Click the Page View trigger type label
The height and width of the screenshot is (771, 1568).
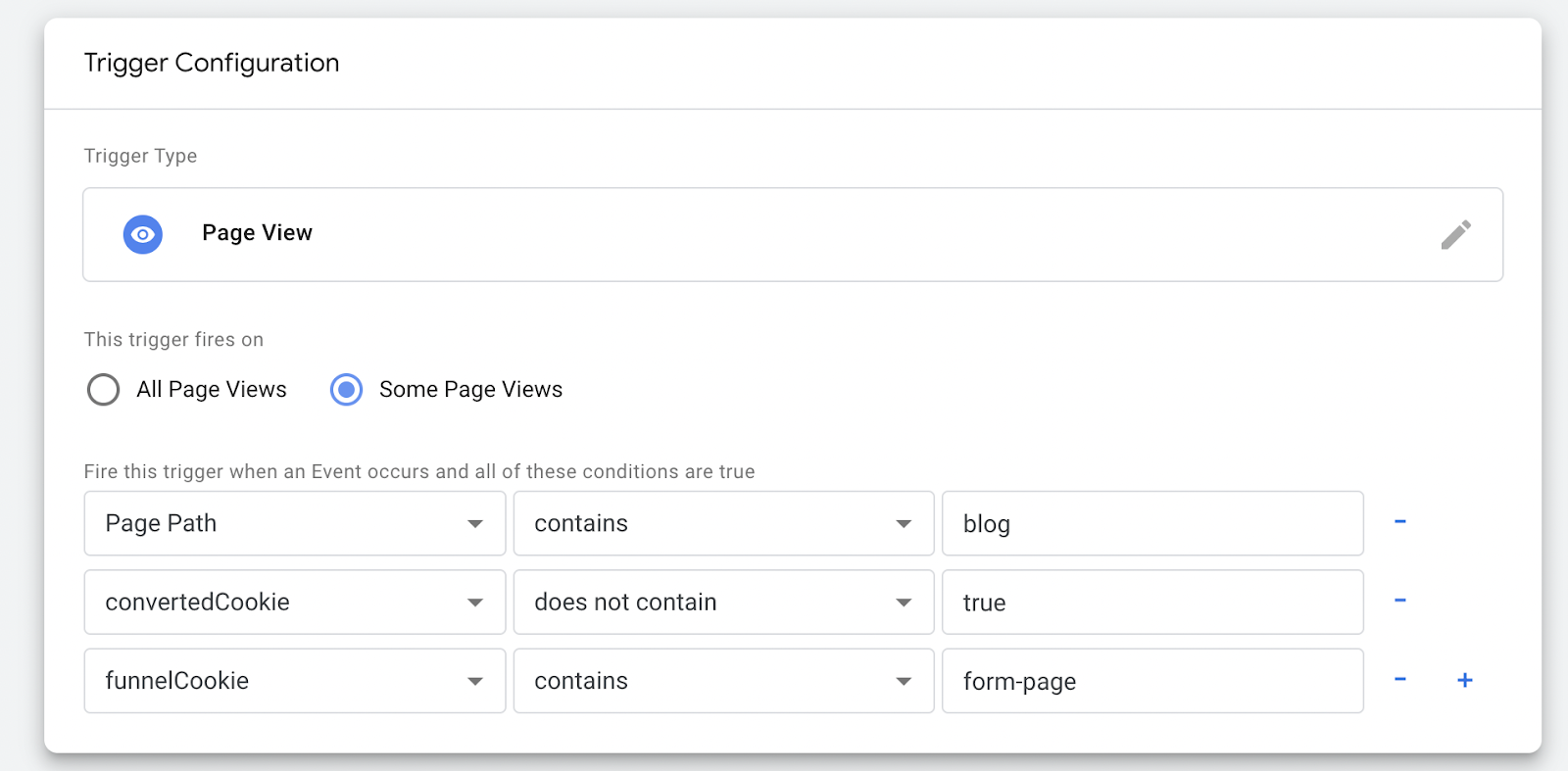(257, 233)
